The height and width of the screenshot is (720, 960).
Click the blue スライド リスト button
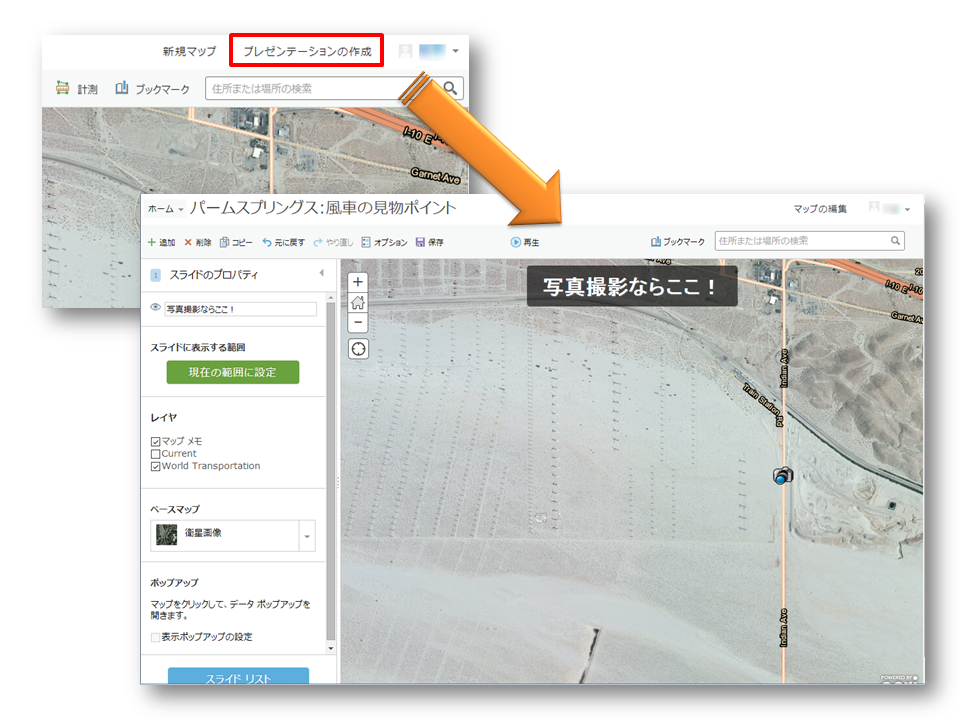point(238,677)
